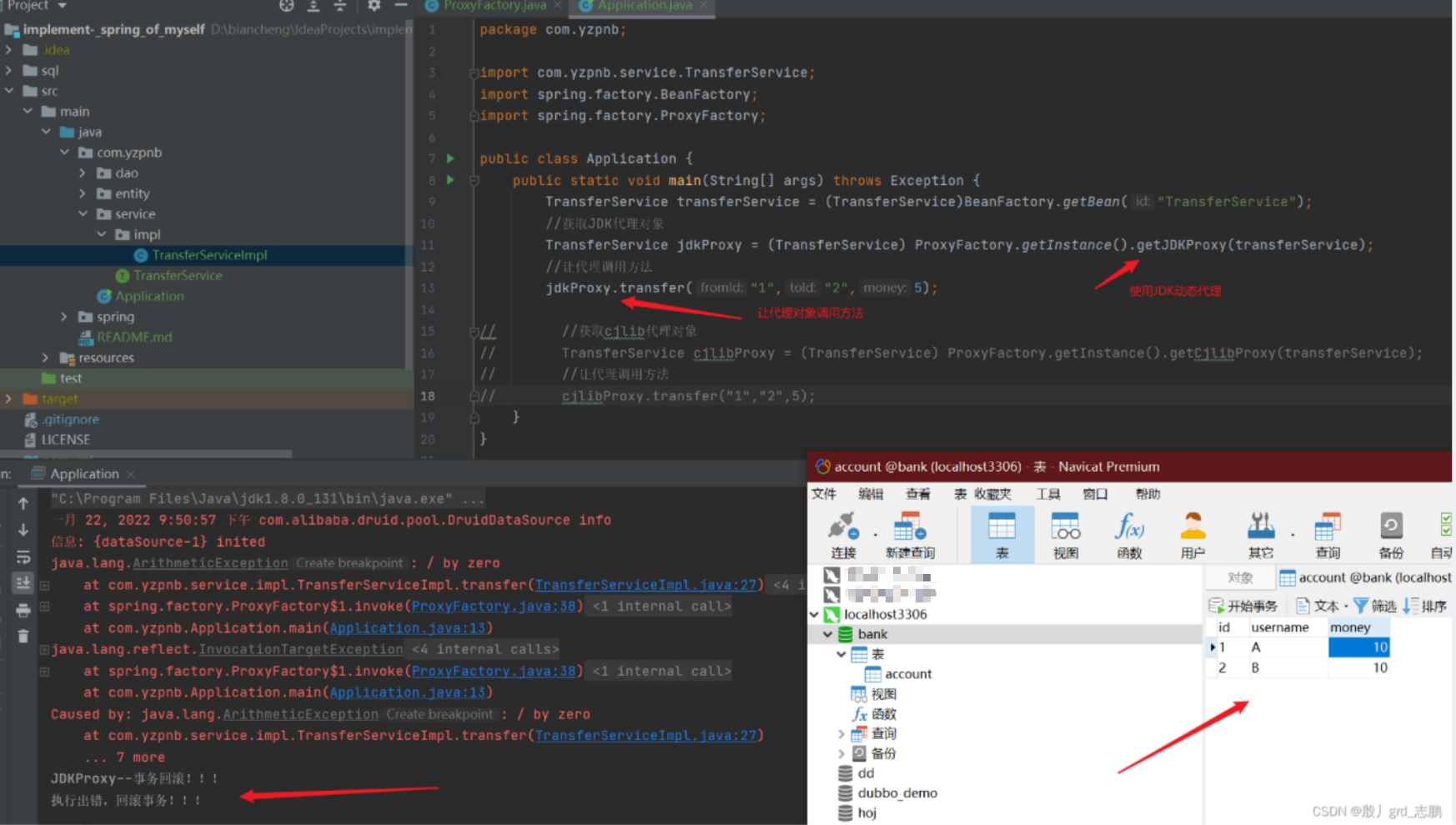Screen dimensions: 1456x825
Task: Open the 函数 (Functions) panel in Navicat
Action: tap(1131, 534)
